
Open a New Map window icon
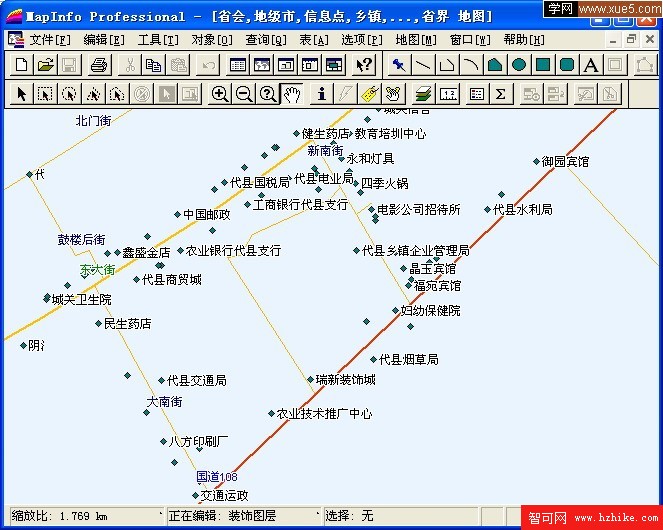262,65
